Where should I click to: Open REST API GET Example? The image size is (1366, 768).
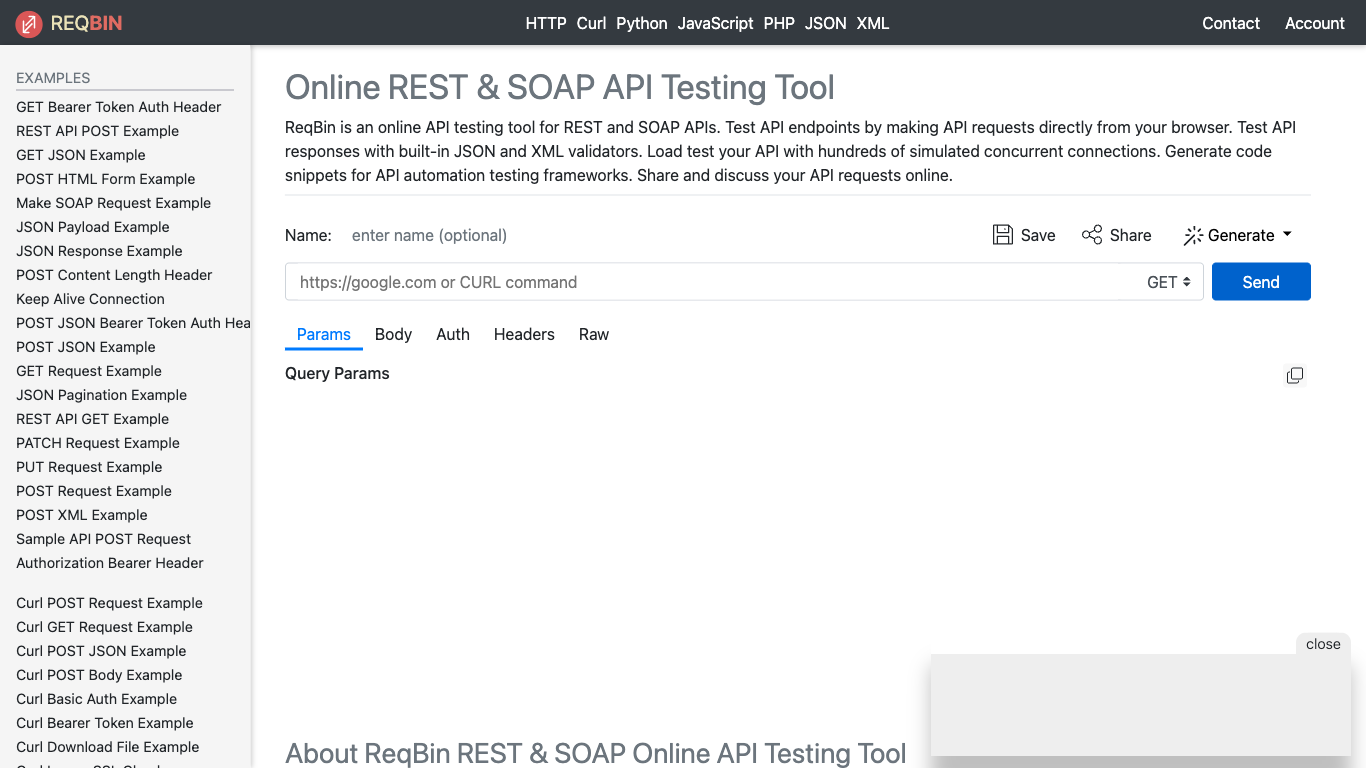pyautogui.click(x=92, y=419)
